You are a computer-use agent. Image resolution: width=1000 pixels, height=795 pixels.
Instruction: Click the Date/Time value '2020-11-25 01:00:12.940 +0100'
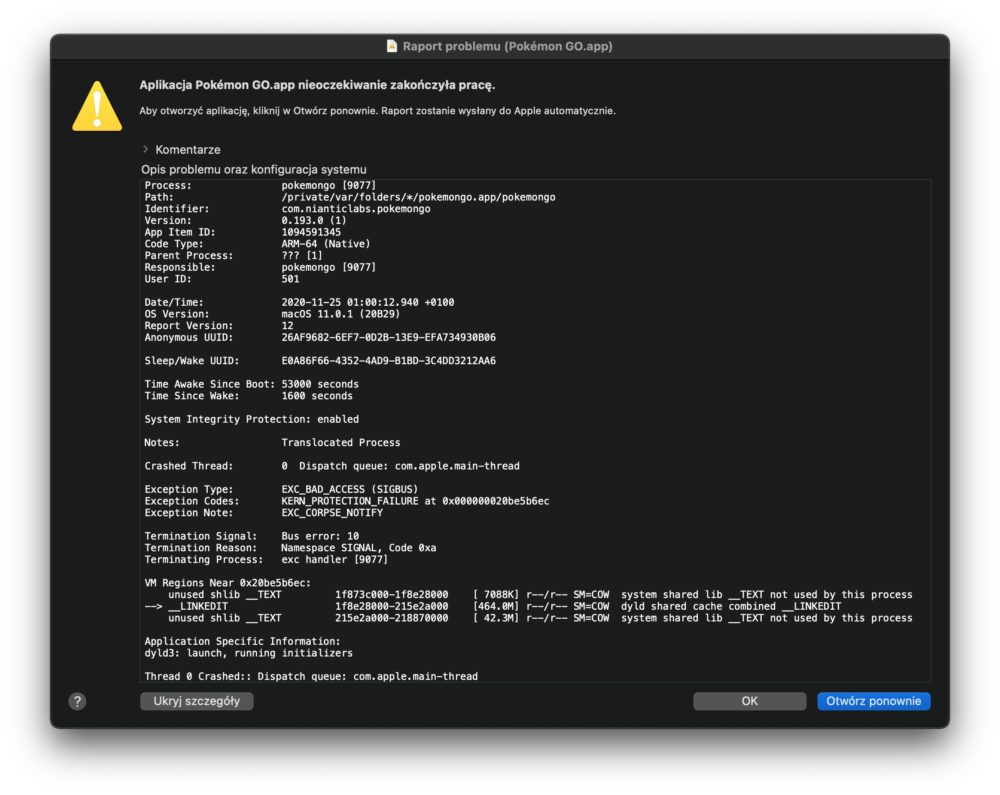point(368,302)
